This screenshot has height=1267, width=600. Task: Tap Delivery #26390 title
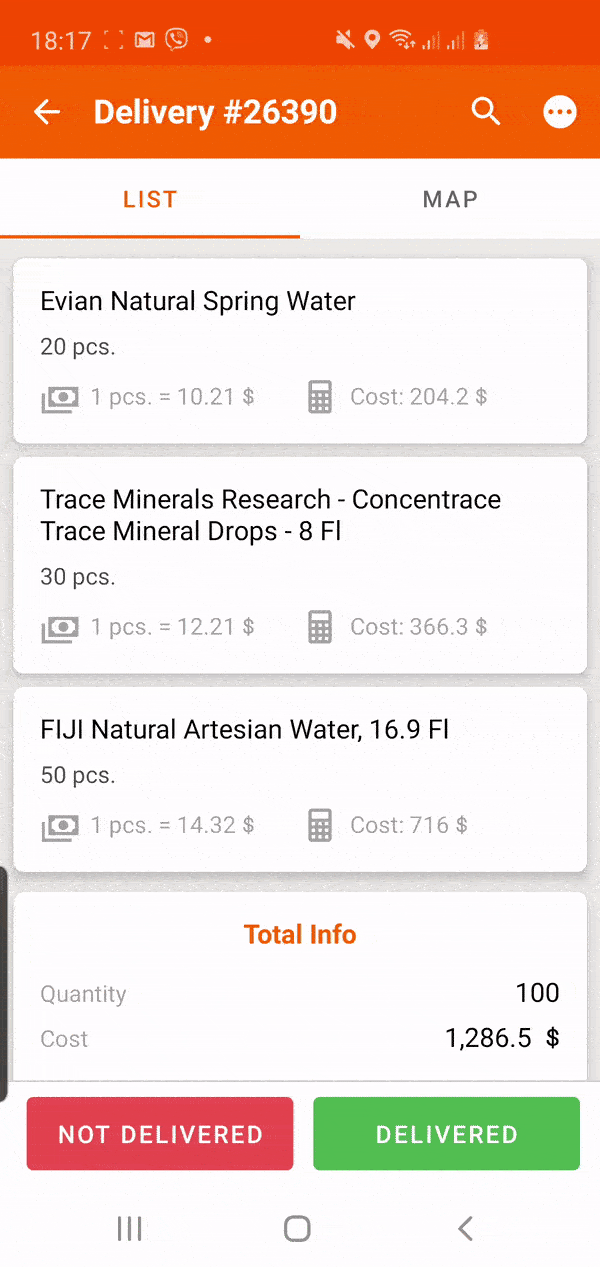(x=215, y=112)
